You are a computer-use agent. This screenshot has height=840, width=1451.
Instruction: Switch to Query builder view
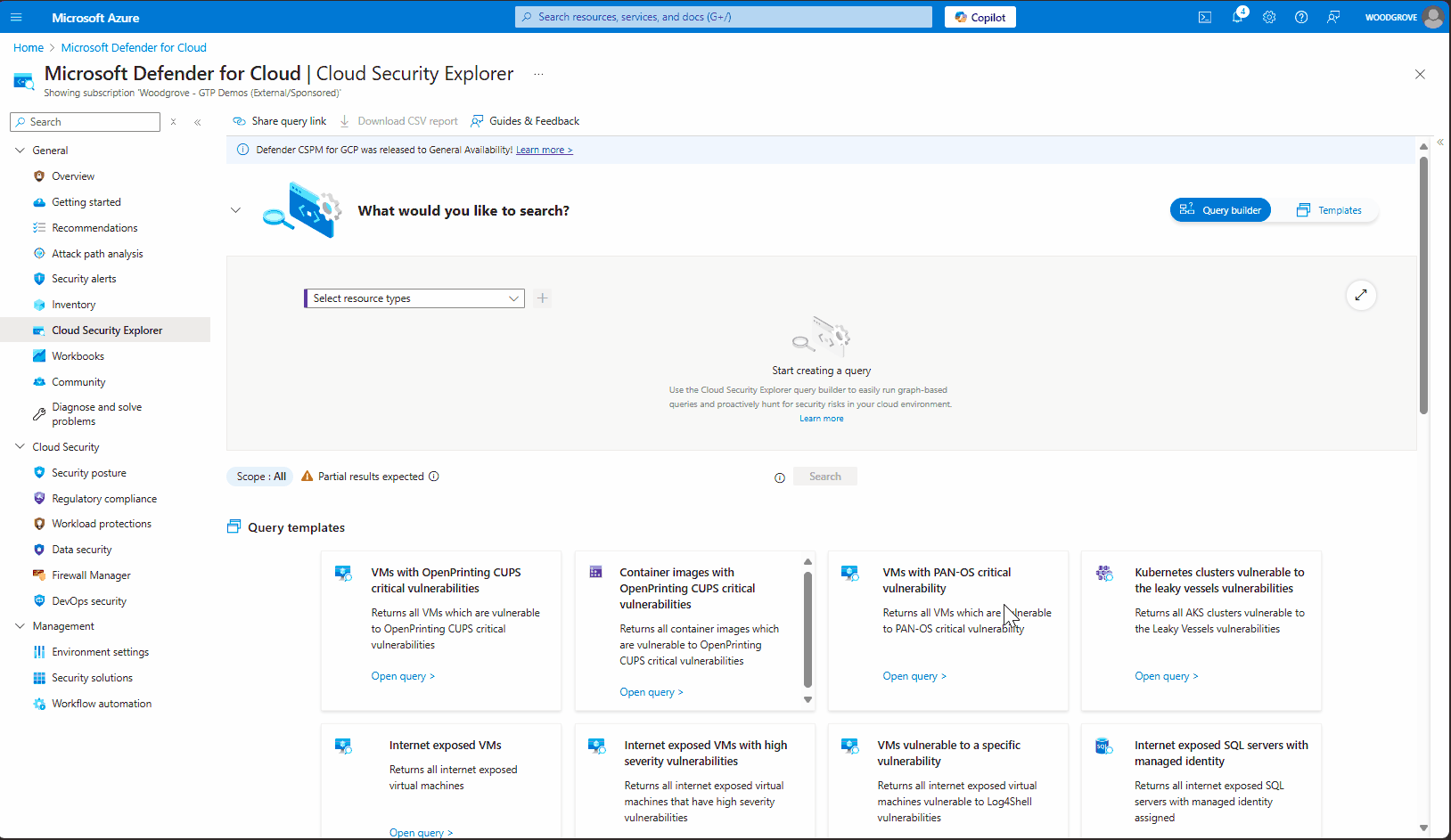(x=1220, y=210)
